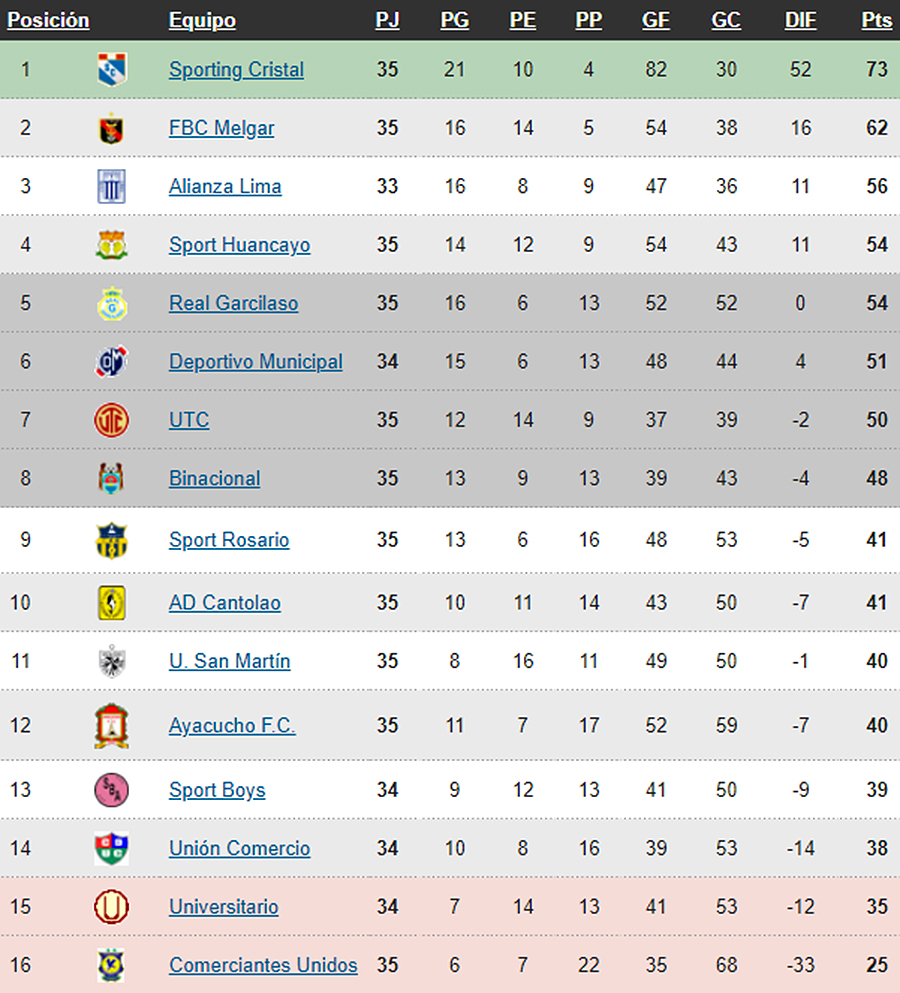900x993 pixels.
Task: Click the Equipo header link
Action: point(202,20)
